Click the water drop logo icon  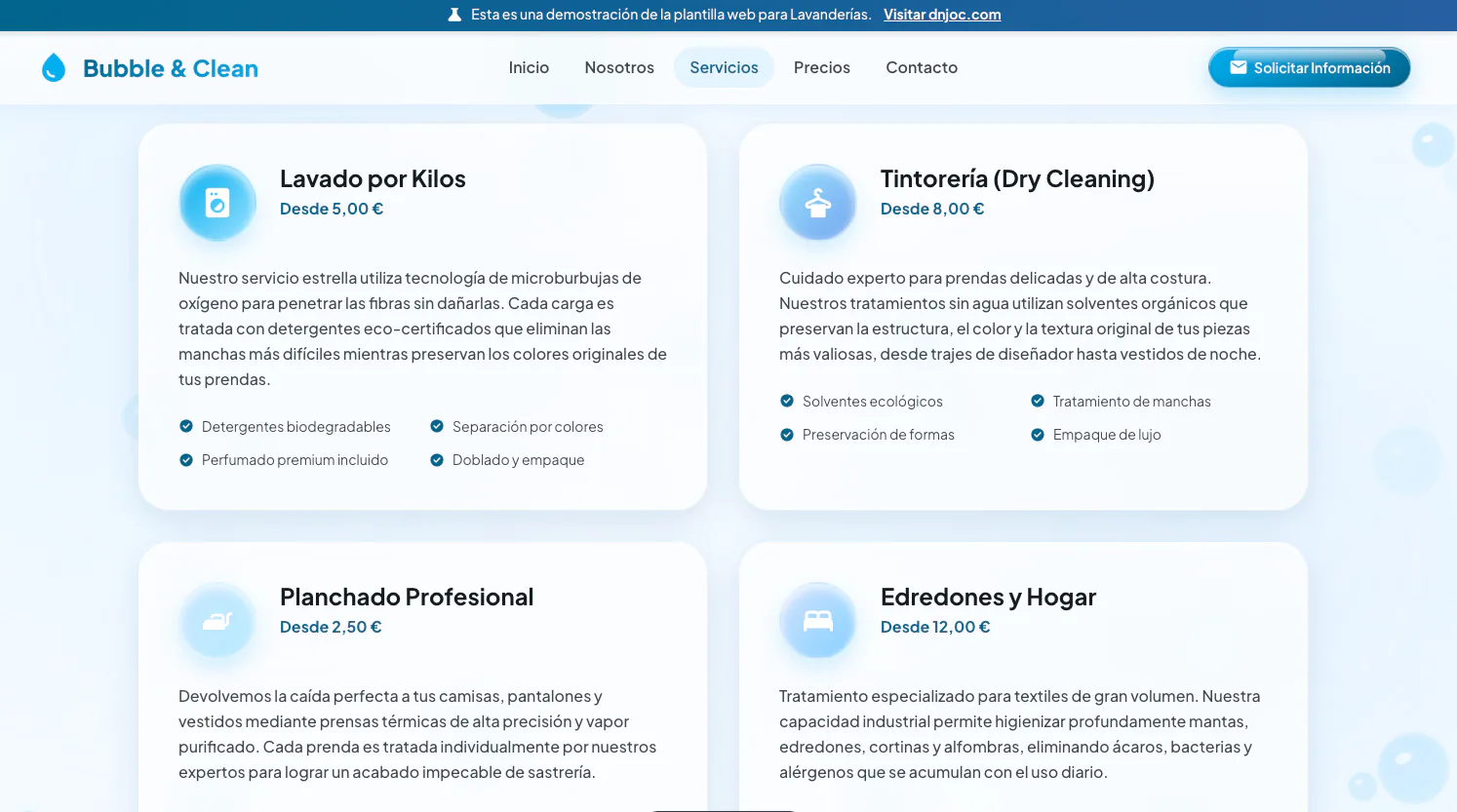(x=54, y=67)
